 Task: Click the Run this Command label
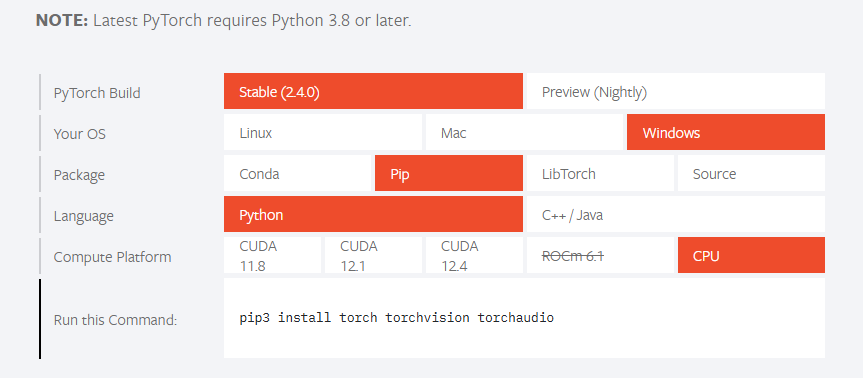coord(115,320)
